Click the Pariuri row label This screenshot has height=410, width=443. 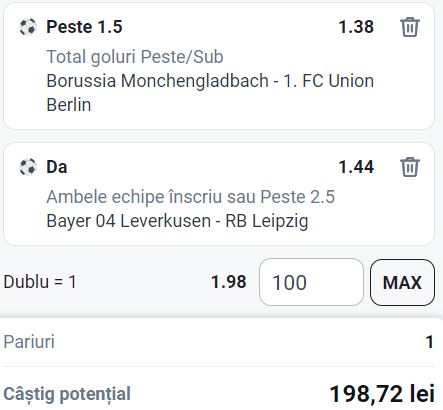29,342
